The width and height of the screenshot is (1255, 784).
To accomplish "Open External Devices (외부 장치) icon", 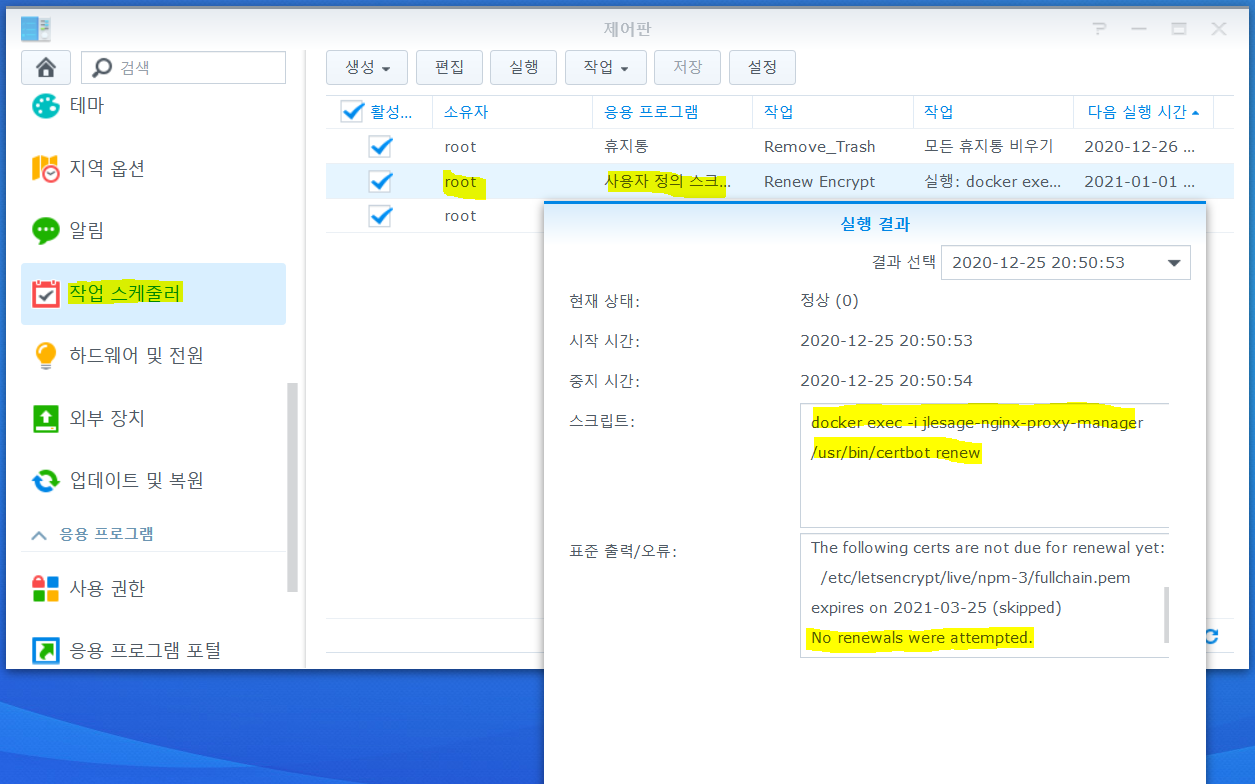I will (x=46, y=418).
